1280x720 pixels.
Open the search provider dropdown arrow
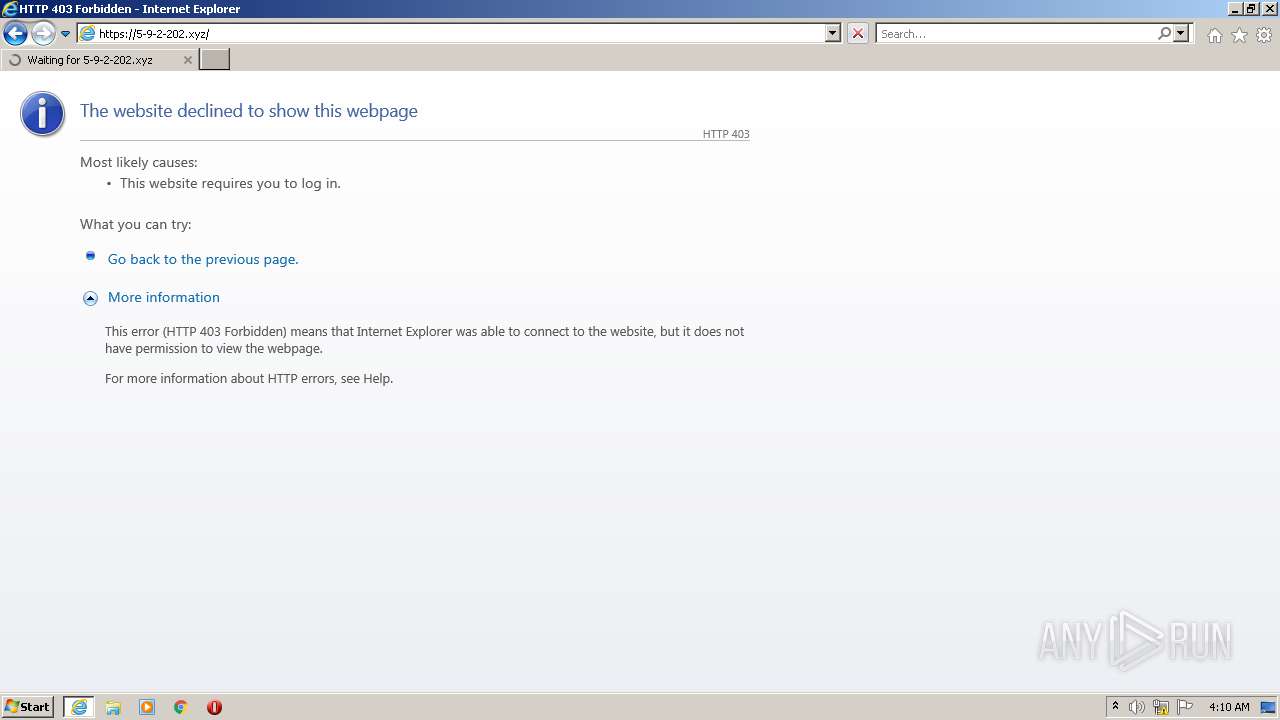tap(1181, 33)
